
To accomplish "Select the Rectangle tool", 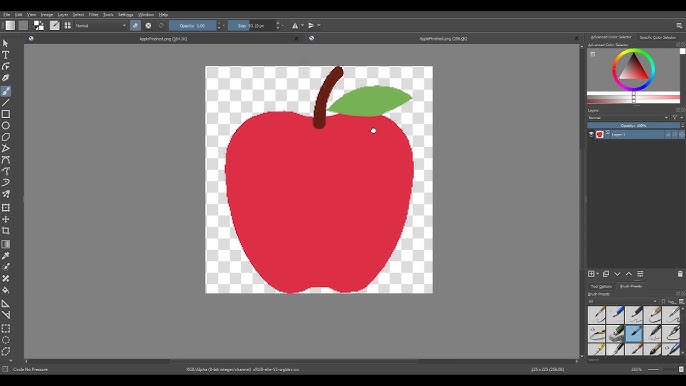I will (6, 114).
